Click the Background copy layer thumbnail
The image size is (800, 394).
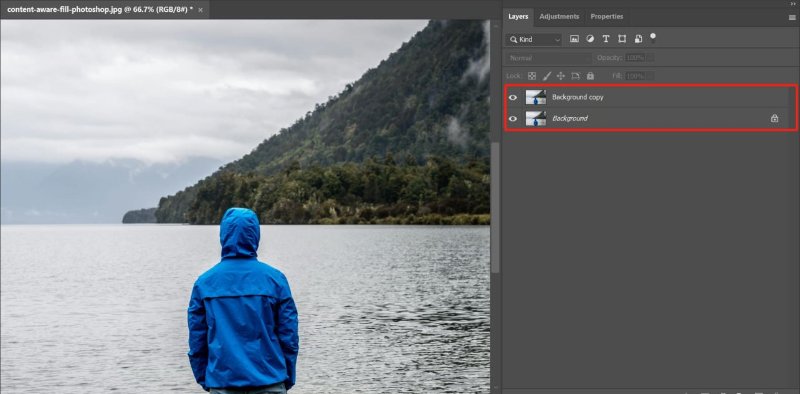(x=536, y=97)
